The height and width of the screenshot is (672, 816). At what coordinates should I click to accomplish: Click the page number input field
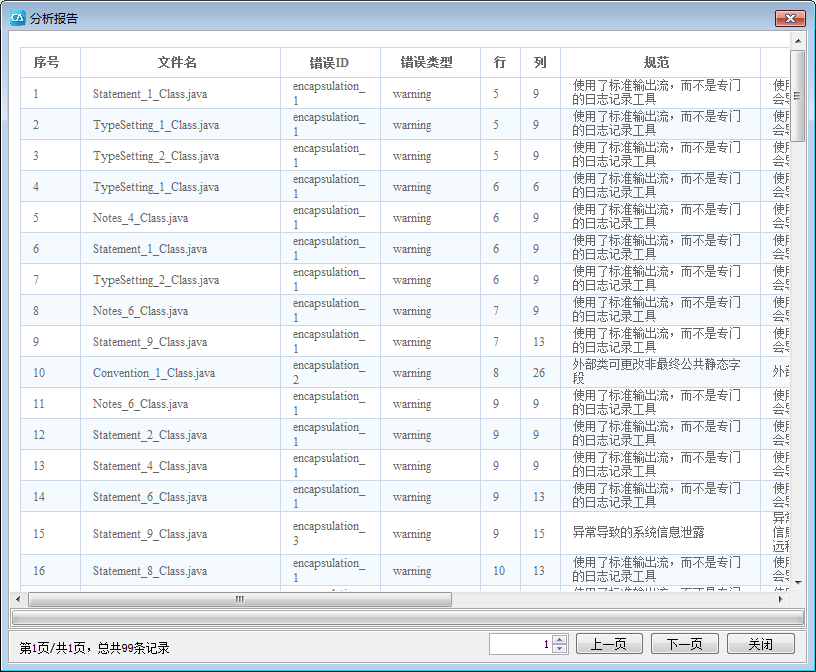[x=520, y=645]
